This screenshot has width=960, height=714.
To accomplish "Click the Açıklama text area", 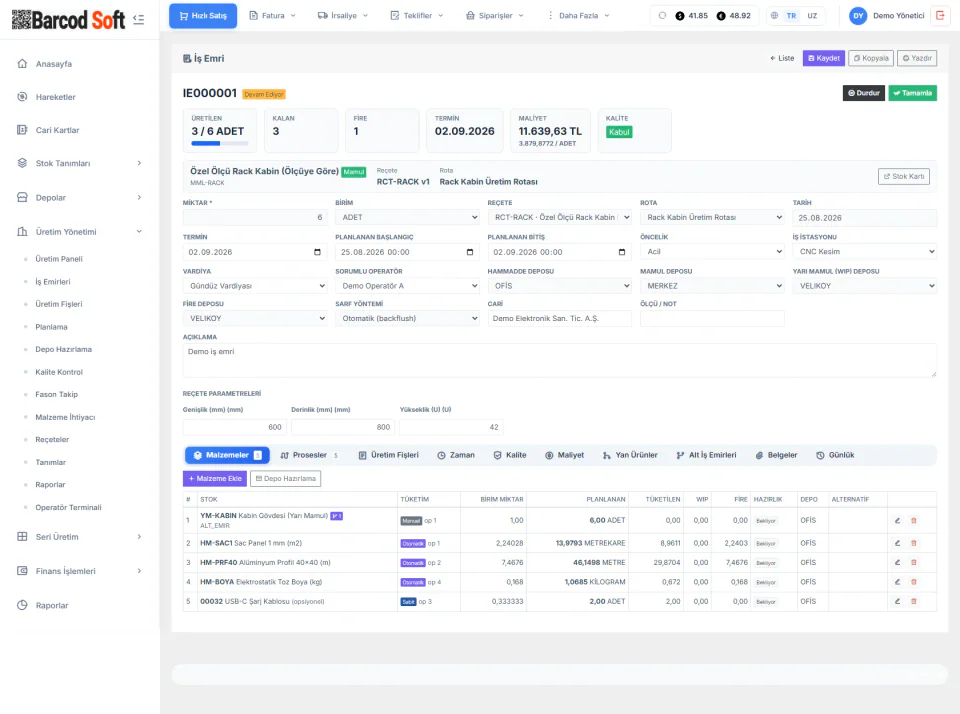I will coord(559,360).
